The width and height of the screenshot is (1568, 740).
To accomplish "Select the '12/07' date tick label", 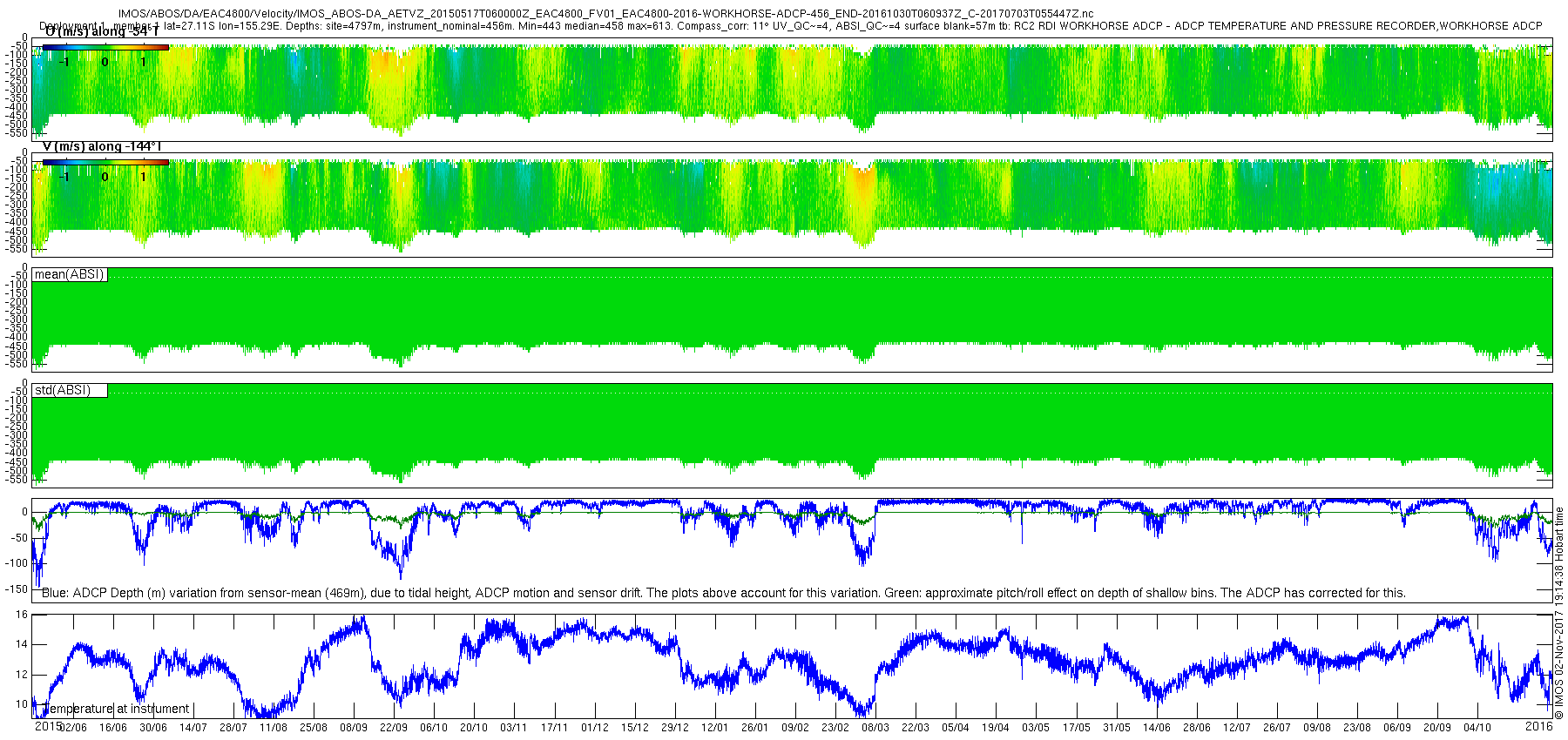I will 1237,728.
